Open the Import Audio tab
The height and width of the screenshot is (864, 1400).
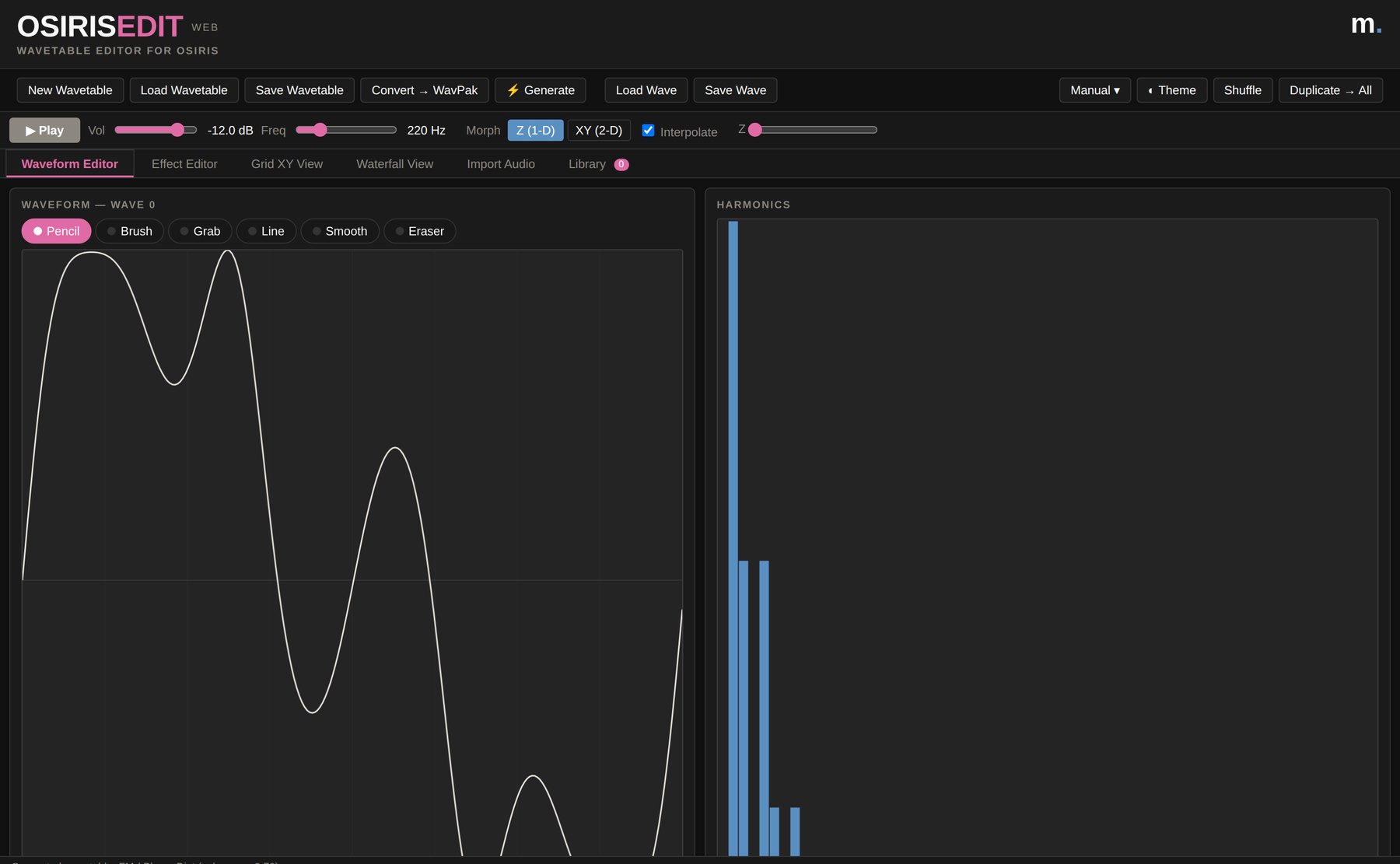(501, 164)
